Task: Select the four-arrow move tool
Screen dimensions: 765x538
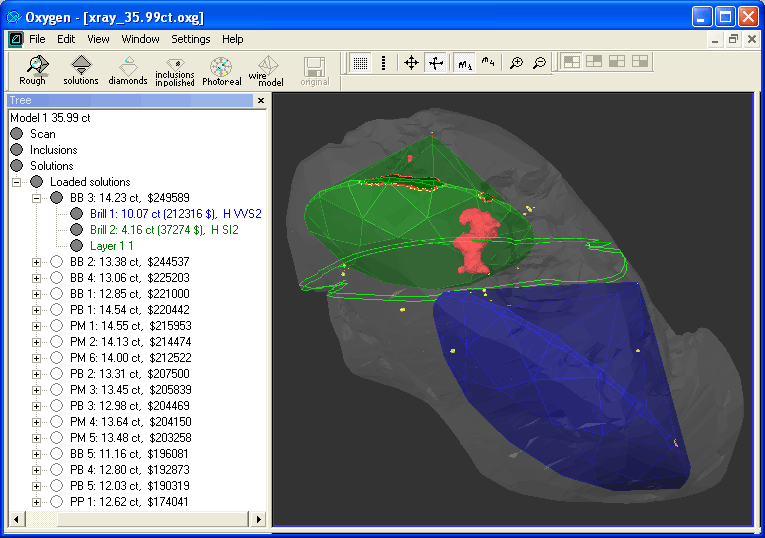Action: pos(411,63)
